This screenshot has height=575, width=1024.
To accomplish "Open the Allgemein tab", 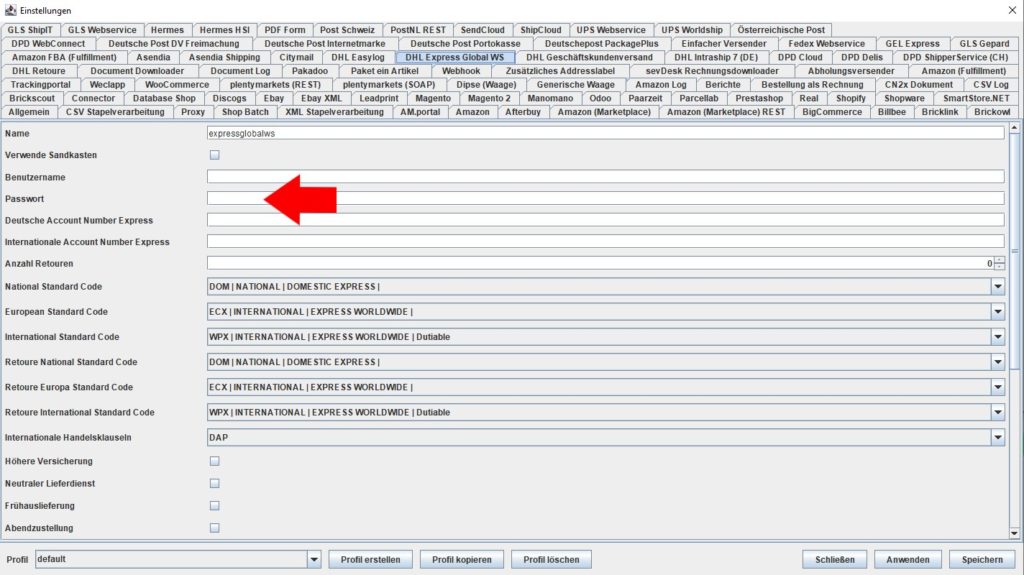I will pos(29,112).
